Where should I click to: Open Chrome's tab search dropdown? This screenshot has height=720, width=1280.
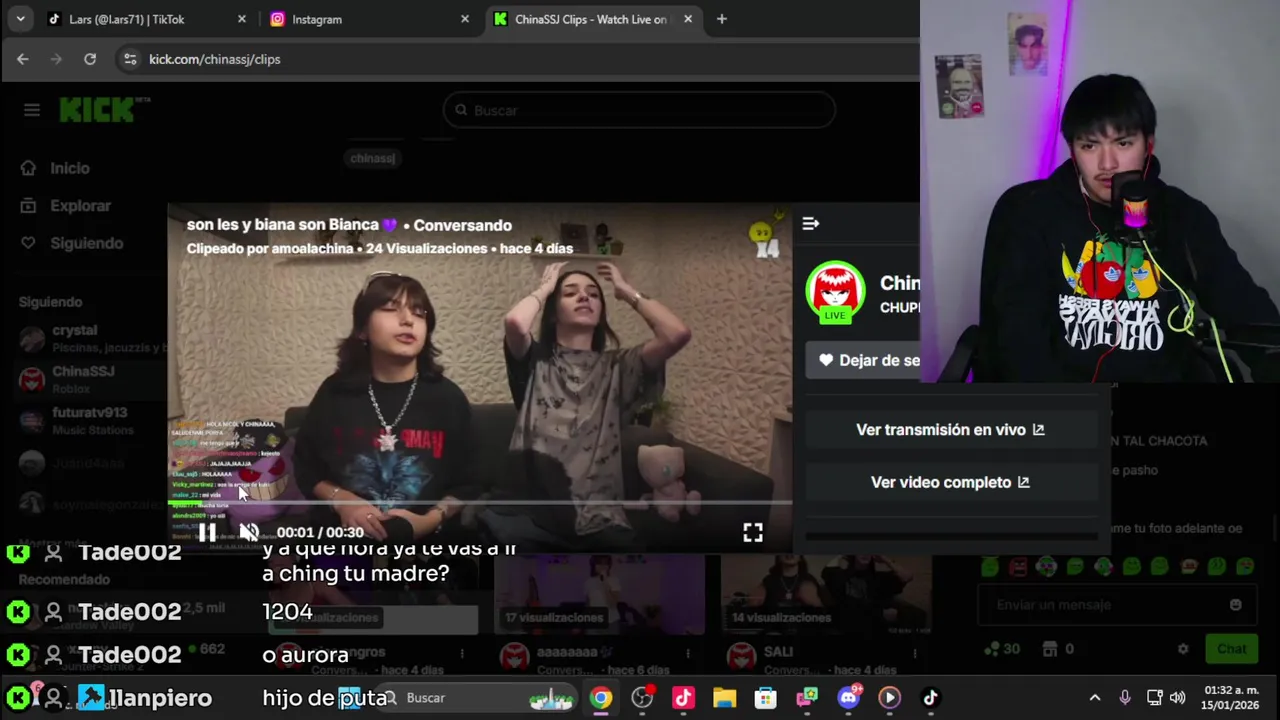point(20,19)
